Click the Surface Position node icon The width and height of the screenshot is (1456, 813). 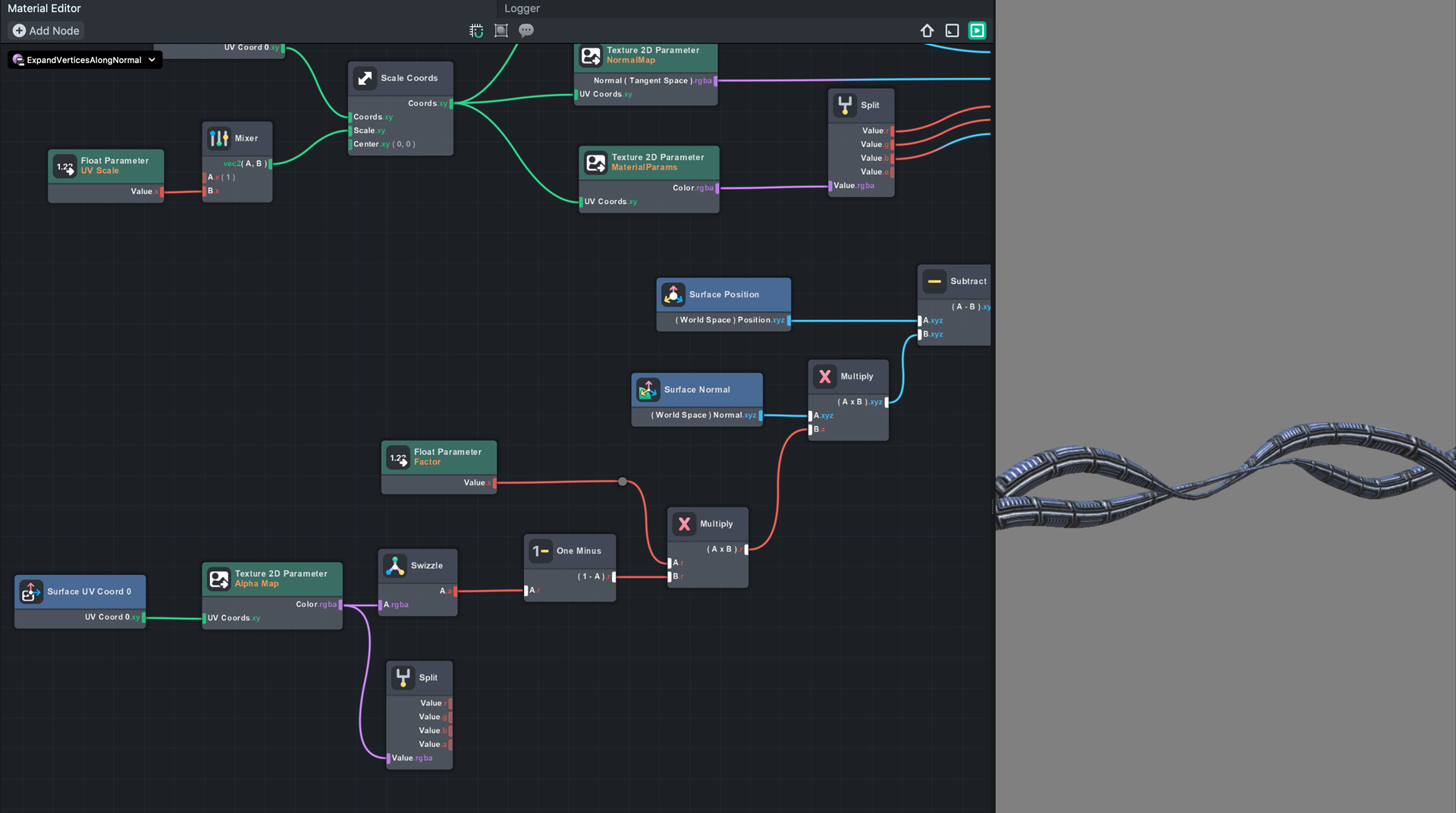[x=673, y=295]
